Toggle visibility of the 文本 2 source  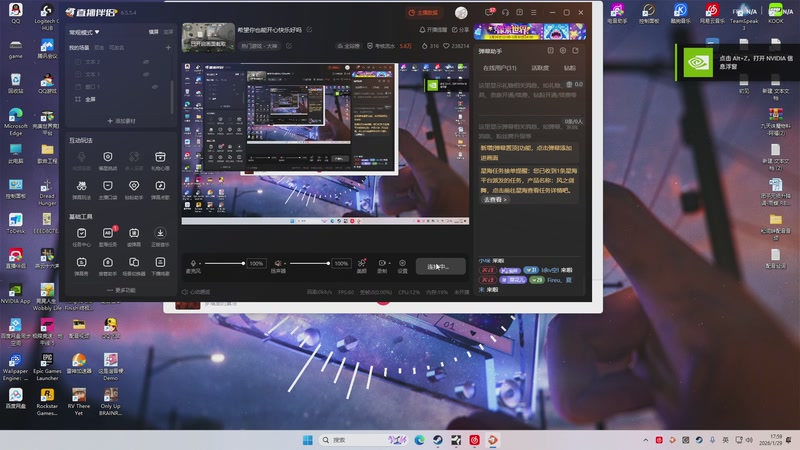click(x=146, y=62)
